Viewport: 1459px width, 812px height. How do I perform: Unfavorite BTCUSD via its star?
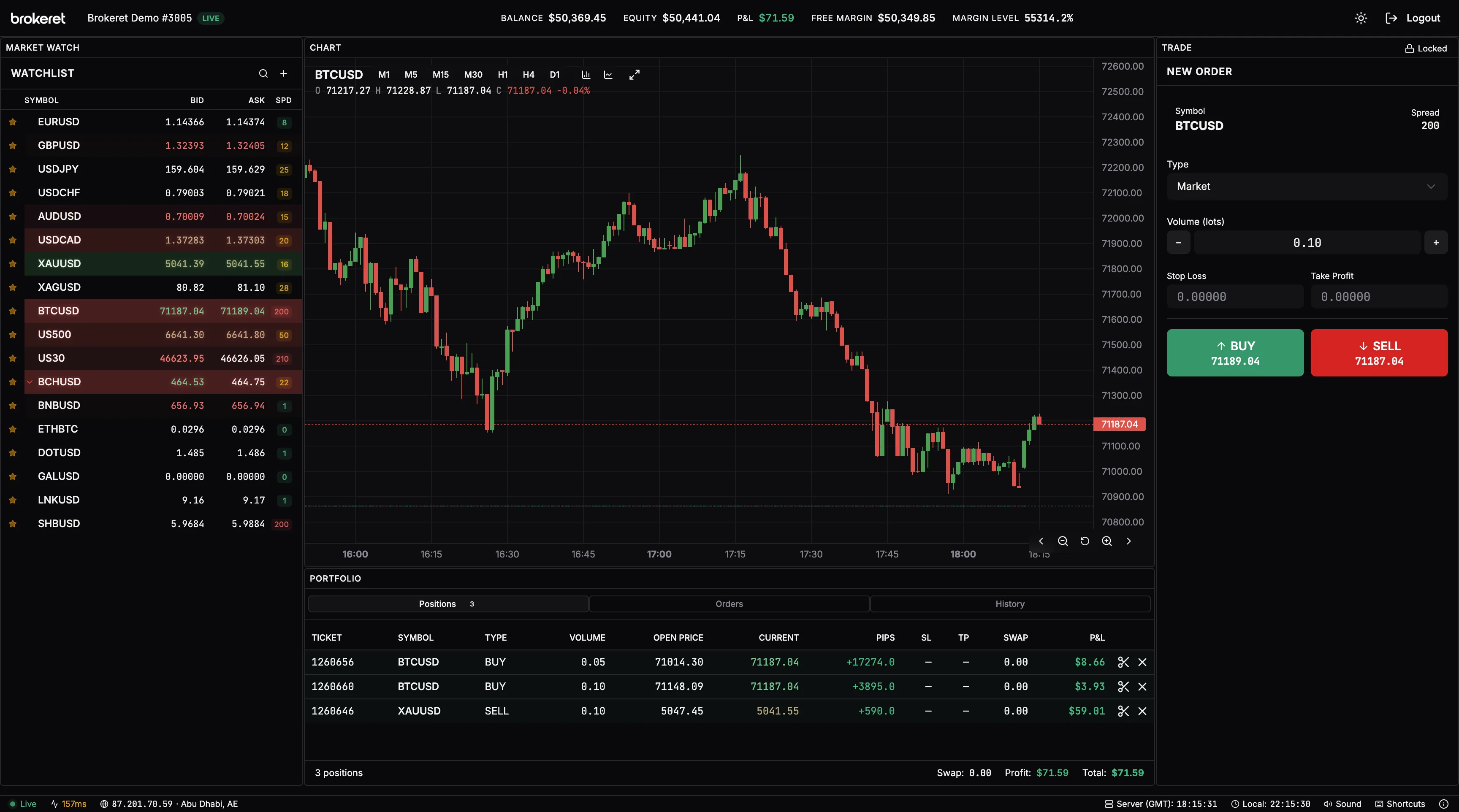(13, 311)
